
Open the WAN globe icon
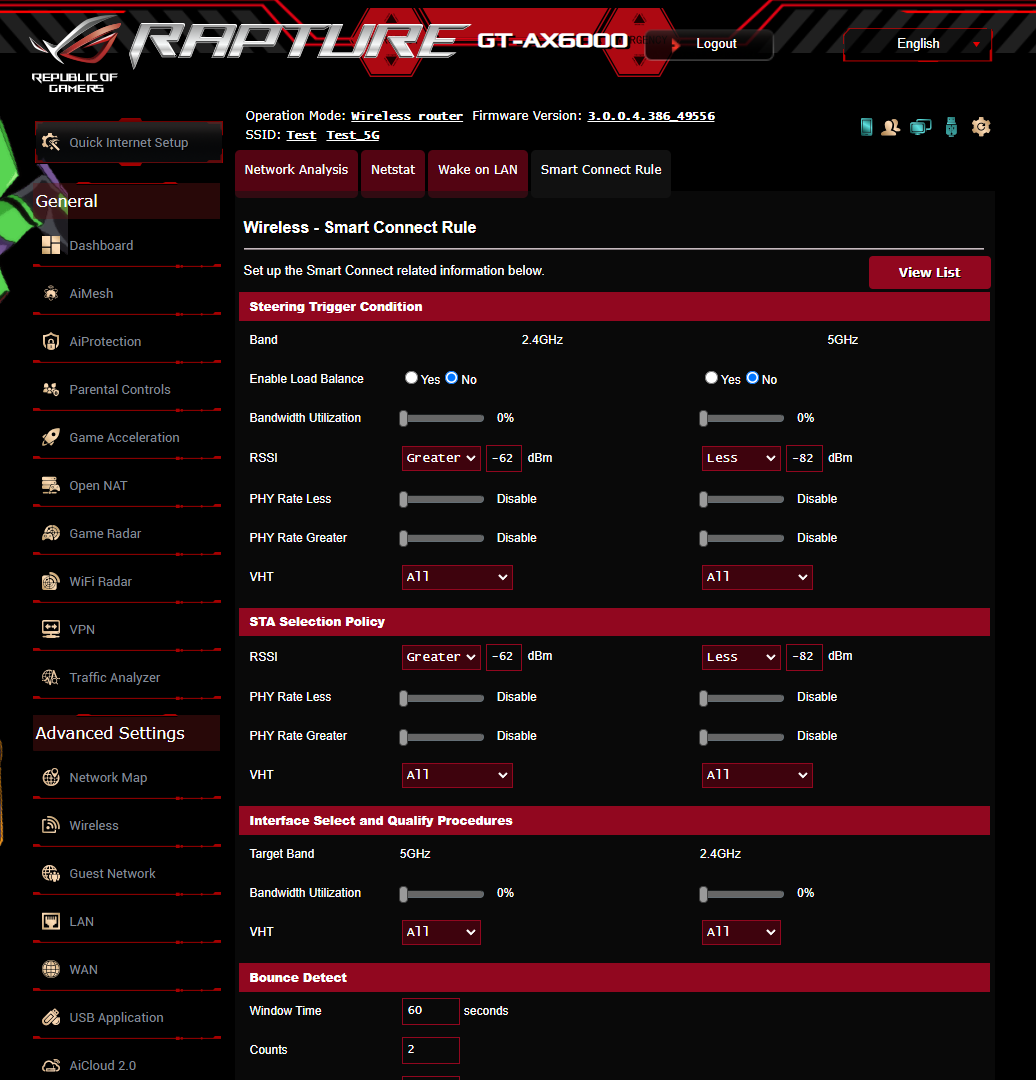(51, 969)
